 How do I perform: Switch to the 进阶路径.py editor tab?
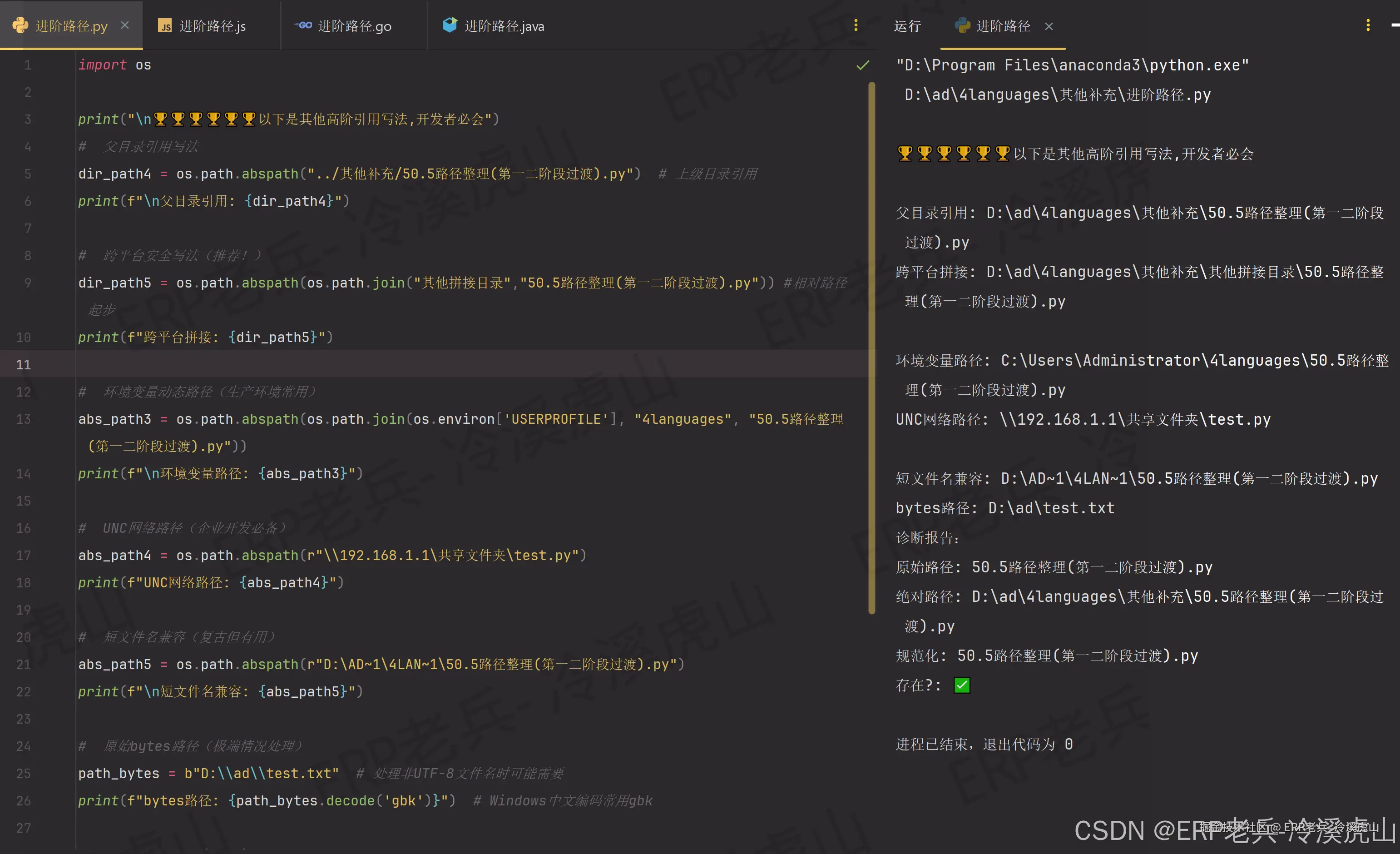click(71, 25)
